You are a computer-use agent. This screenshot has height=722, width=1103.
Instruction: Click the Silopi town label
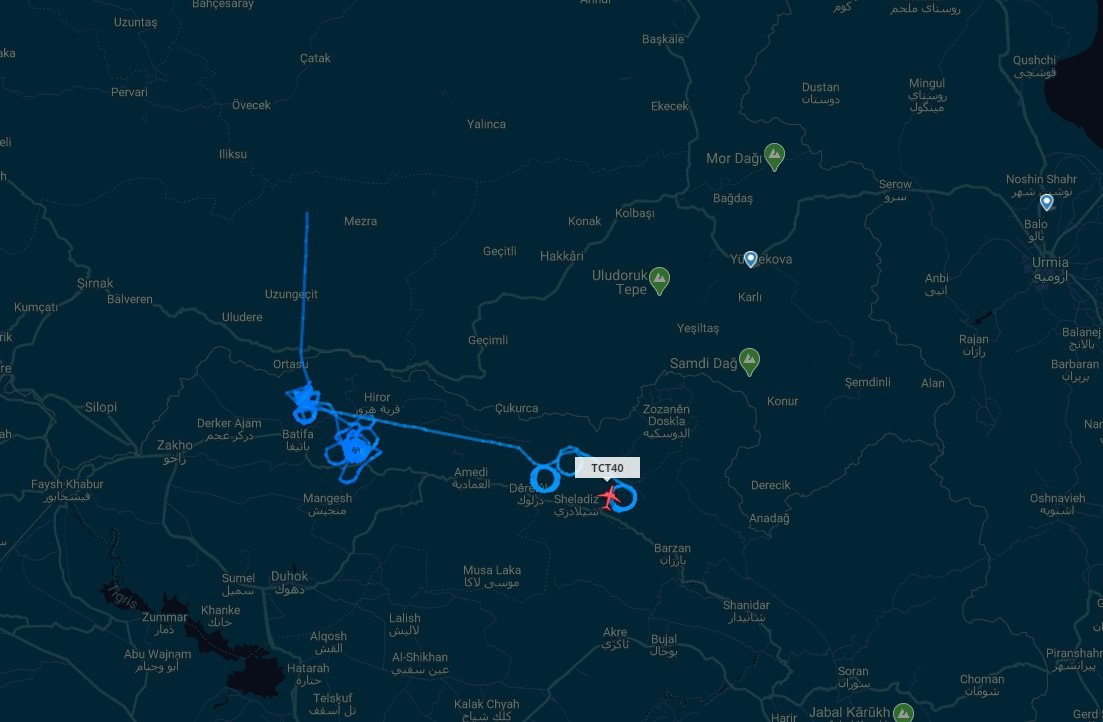(101, 407)
